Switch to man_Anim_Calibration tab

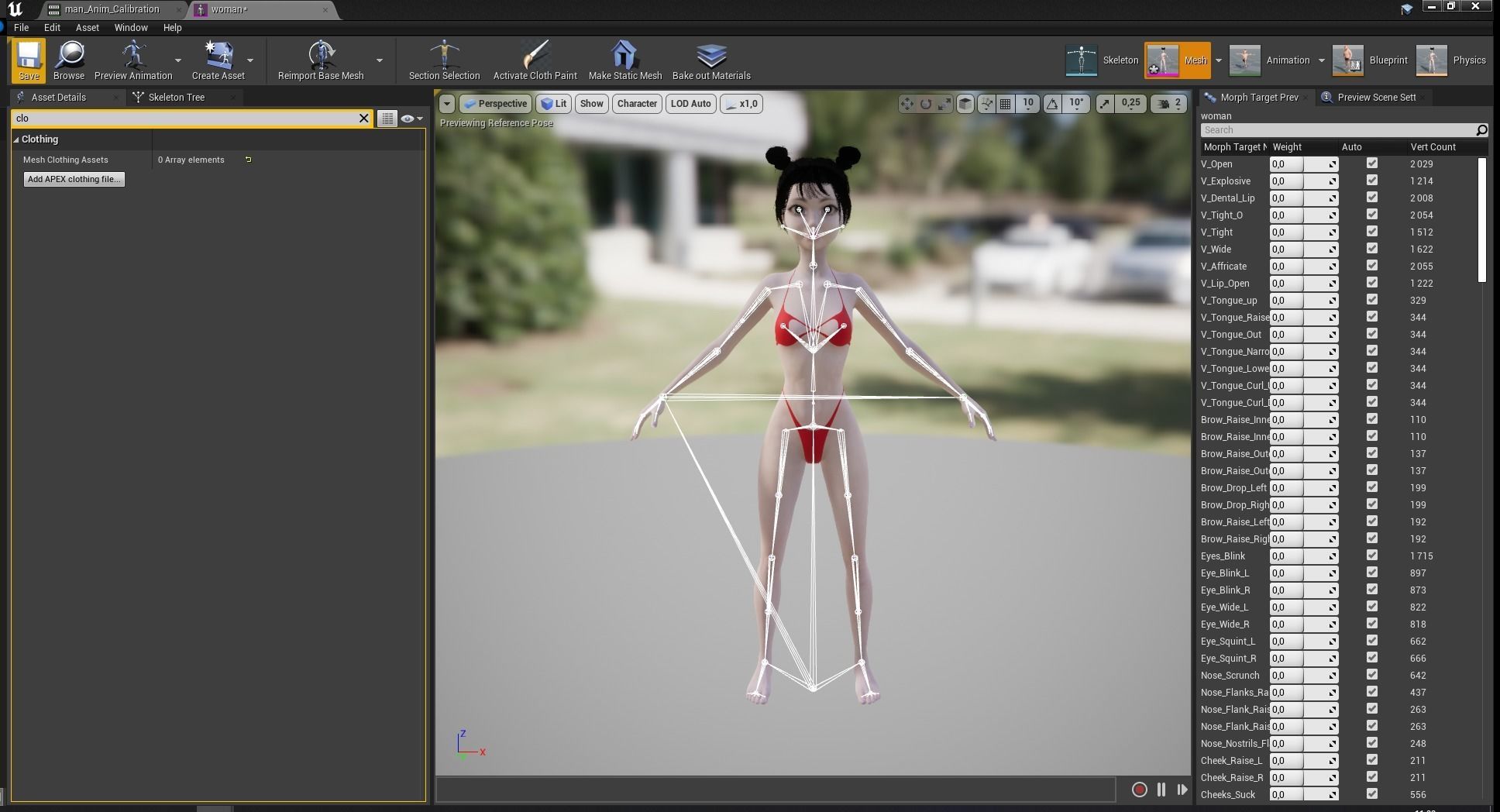coord(112,9)
